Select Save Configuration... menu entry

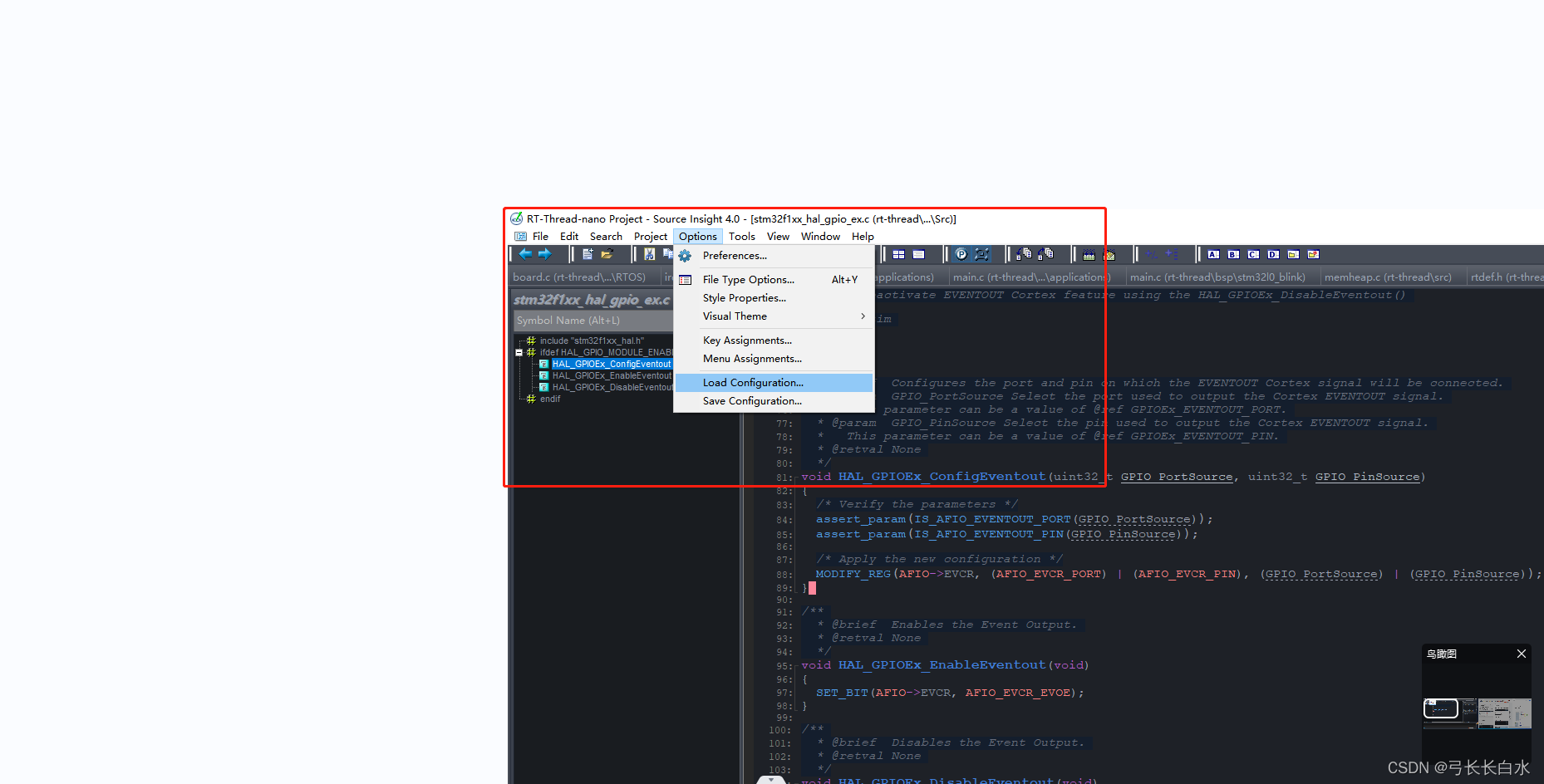tap(774, 401)
